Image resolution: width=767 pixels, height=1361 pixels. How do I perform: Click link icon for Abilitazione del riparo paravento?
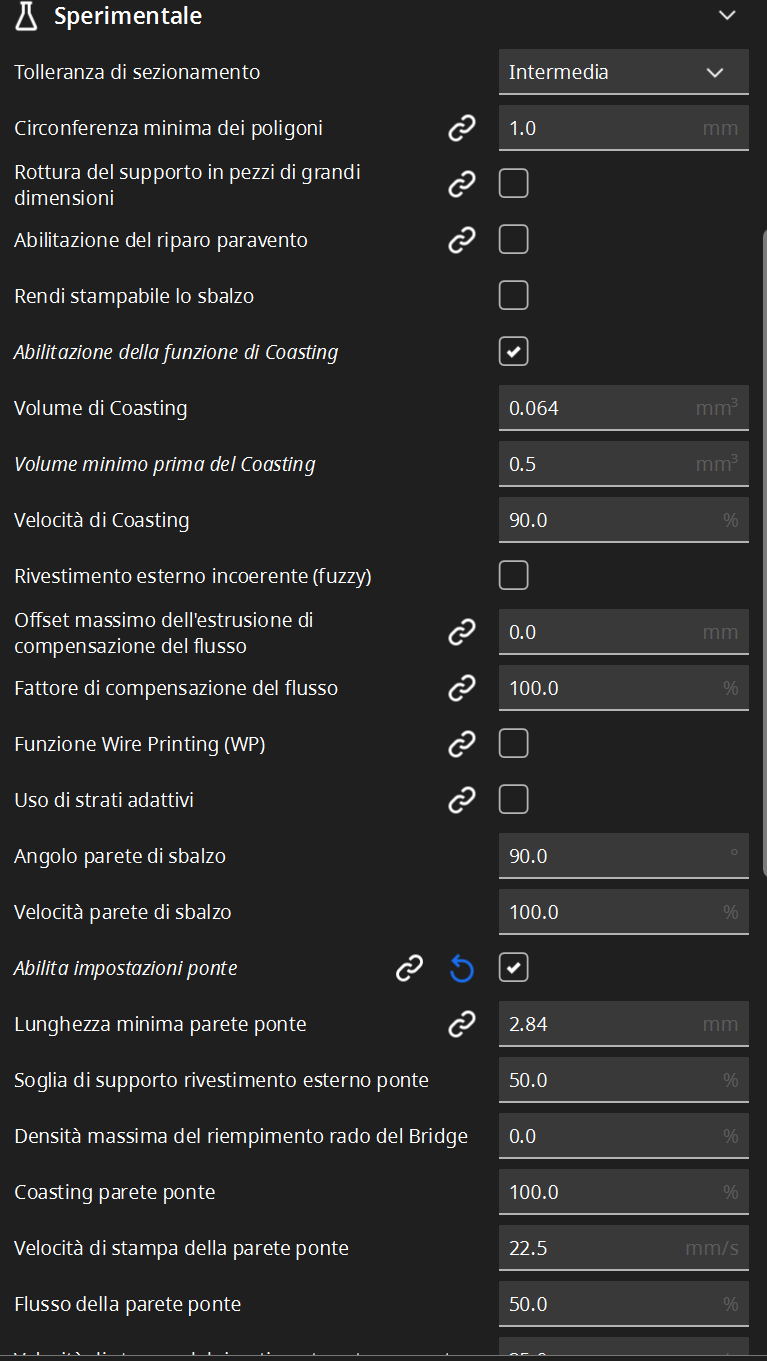click(461, 240)
